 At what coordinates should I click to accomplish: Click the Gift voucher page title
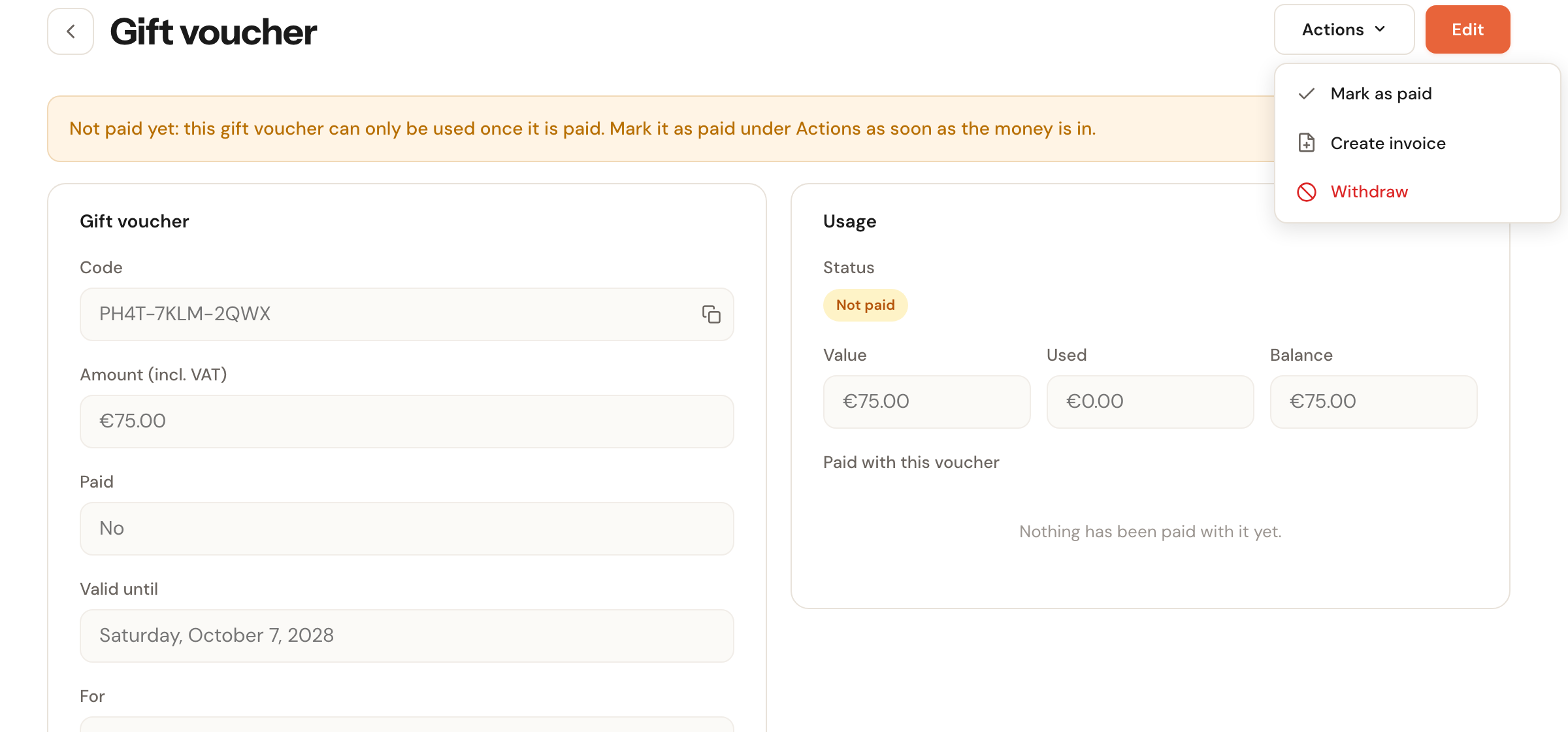(213, 32)
